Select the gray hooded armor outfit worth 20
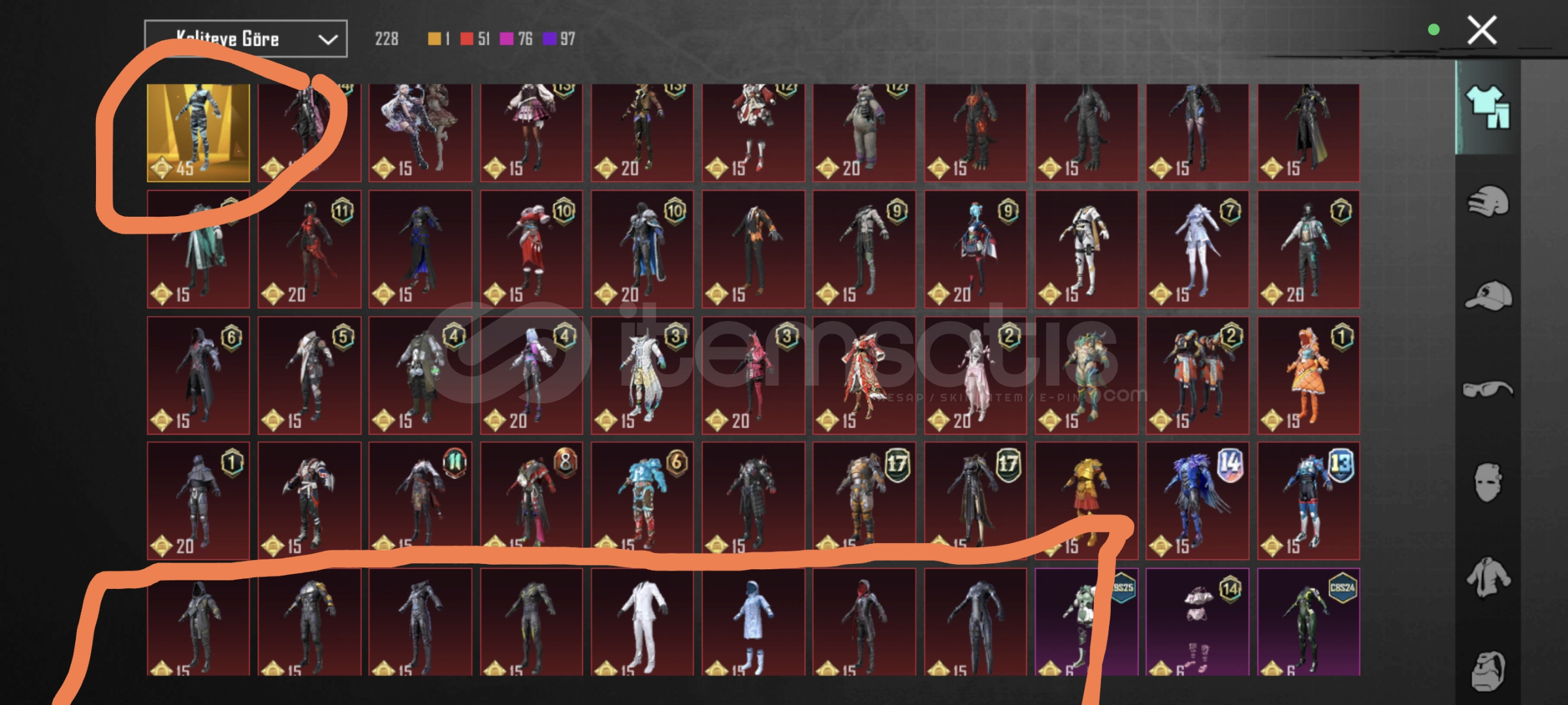 (199, 501)
